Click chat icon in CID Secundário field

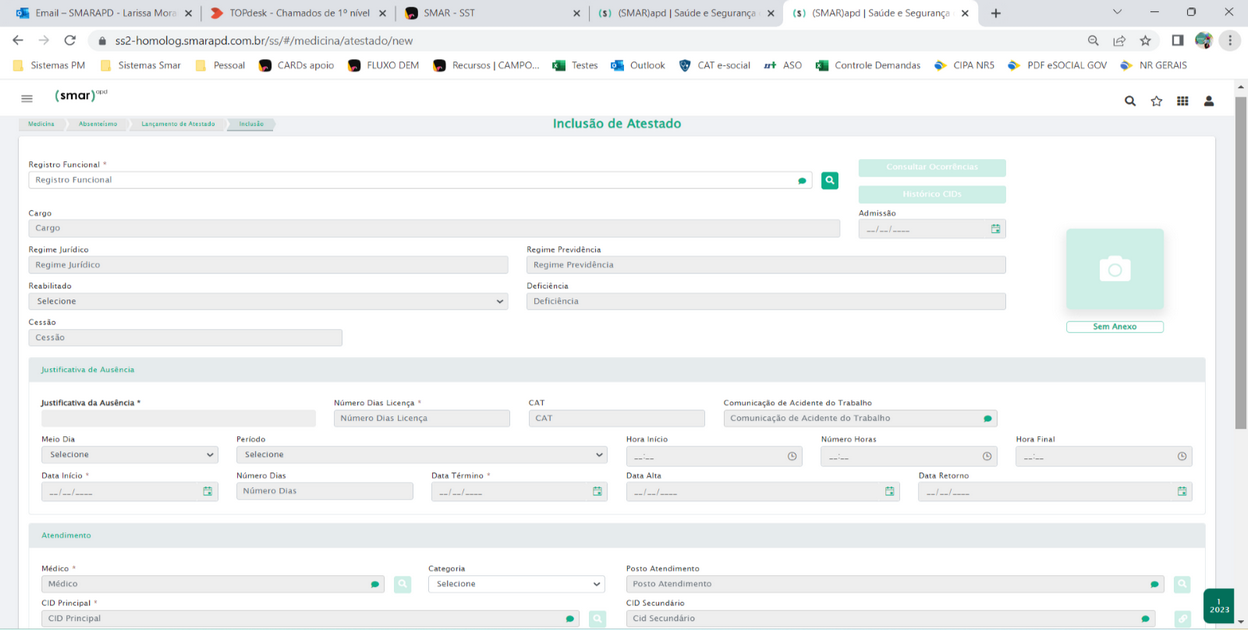tap(1145, 619)
